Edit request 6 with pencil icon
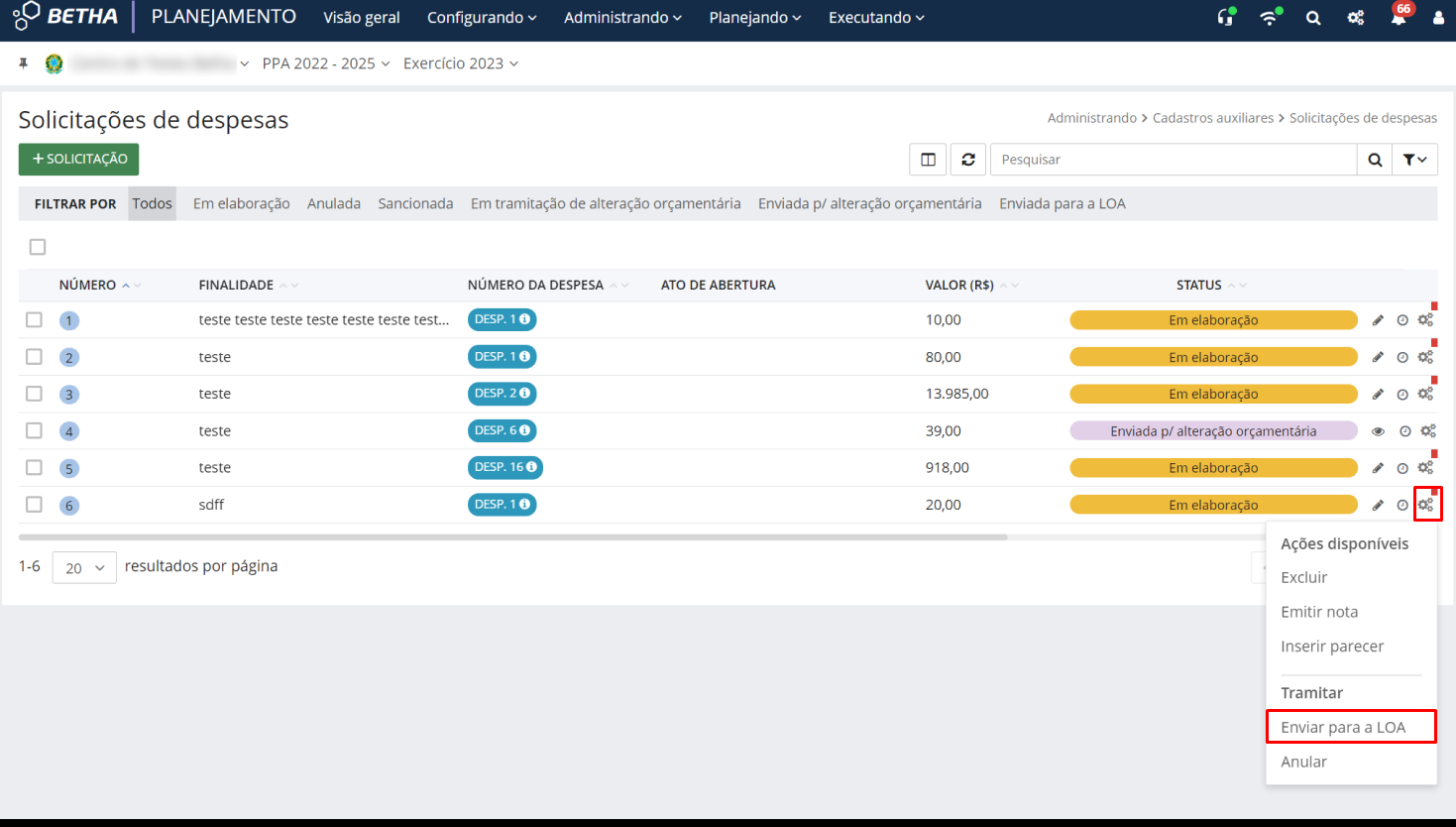The image size is (1456, 827). pyautogui.click(x=1378, y=505)
